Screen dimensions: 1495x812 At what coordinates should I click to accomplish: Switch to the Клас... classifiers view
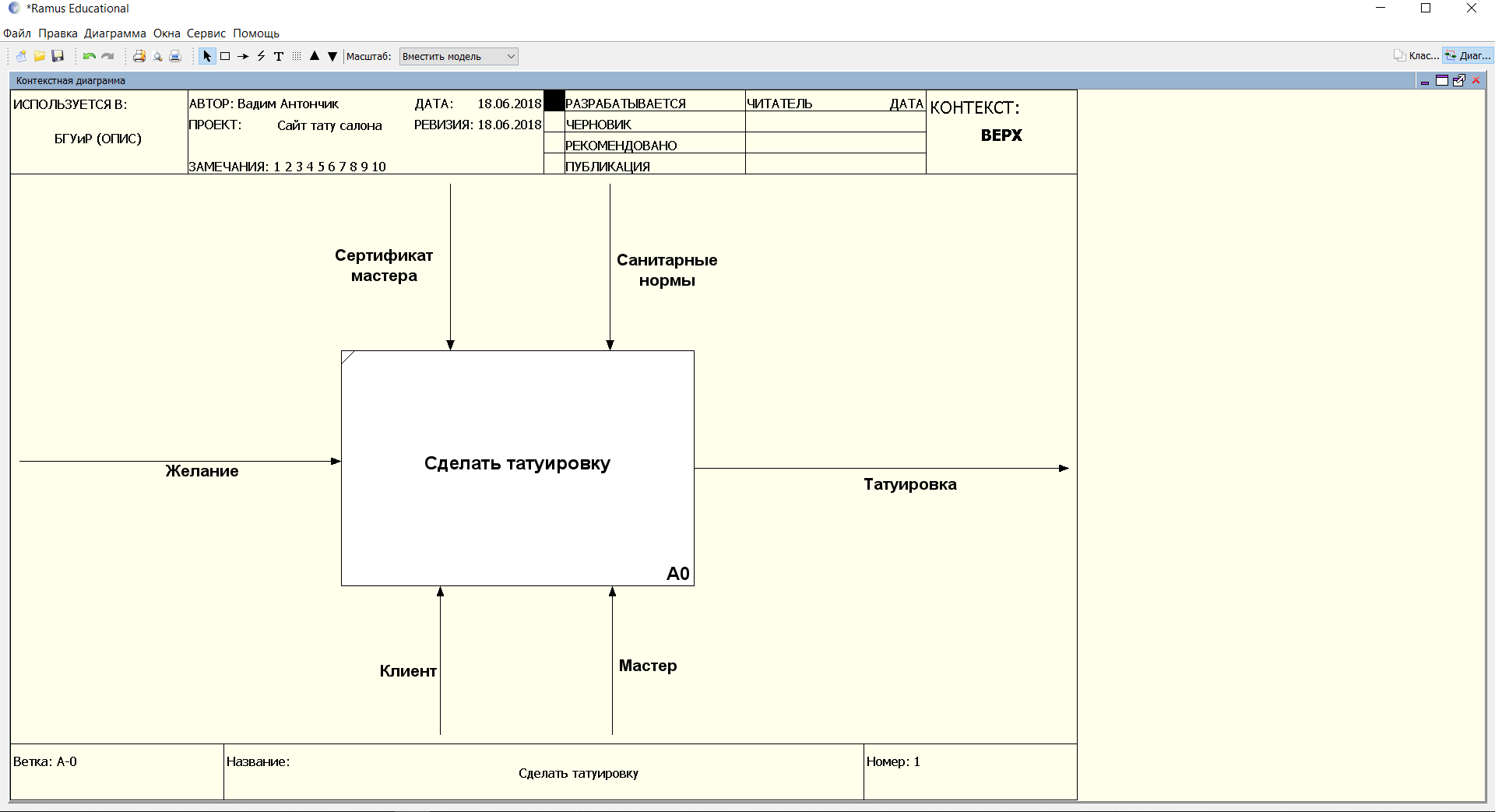(1416, 55)
